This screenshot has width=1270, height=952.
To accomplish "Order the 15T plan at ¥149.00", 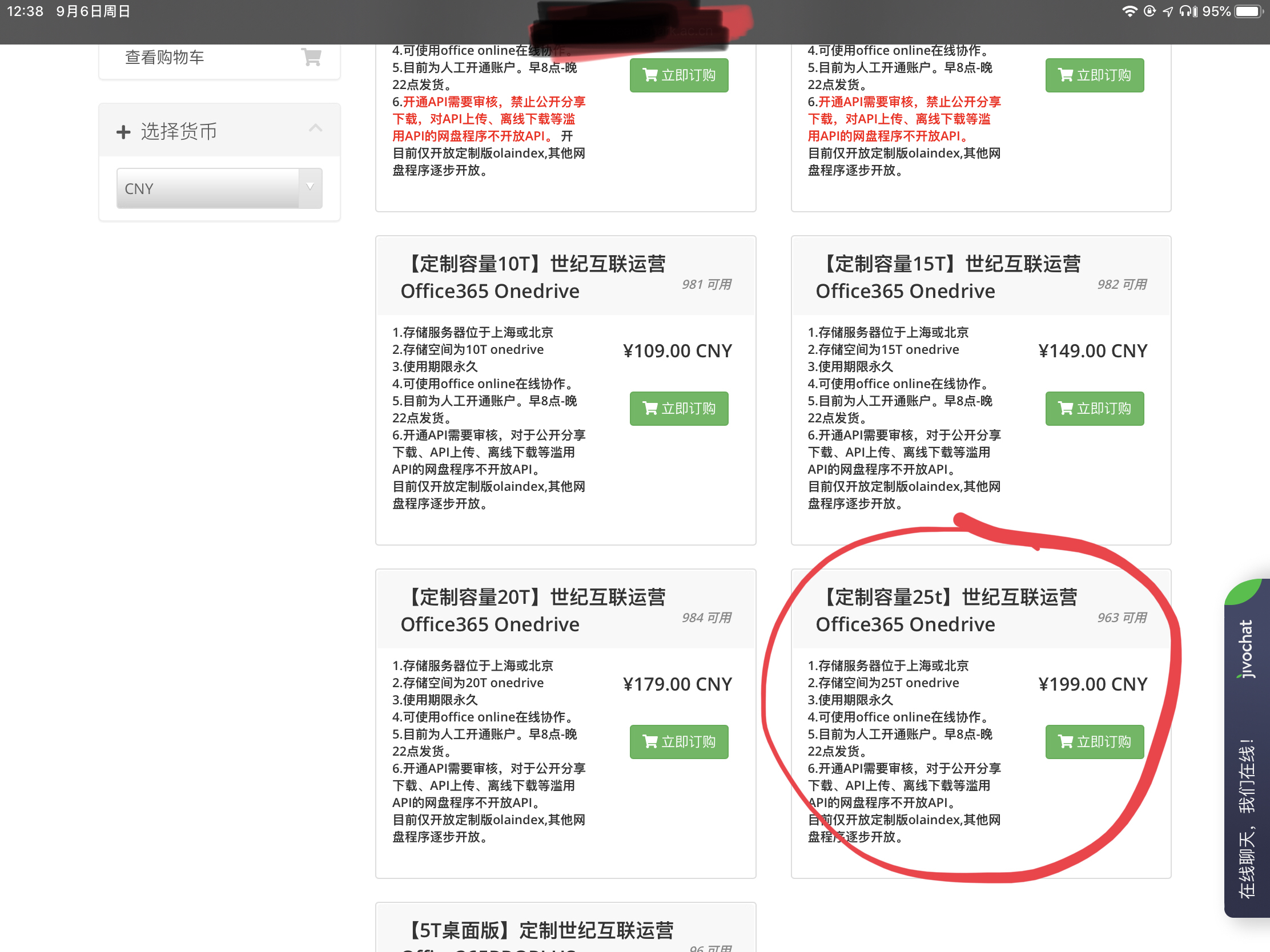I will click(1094, 409).
